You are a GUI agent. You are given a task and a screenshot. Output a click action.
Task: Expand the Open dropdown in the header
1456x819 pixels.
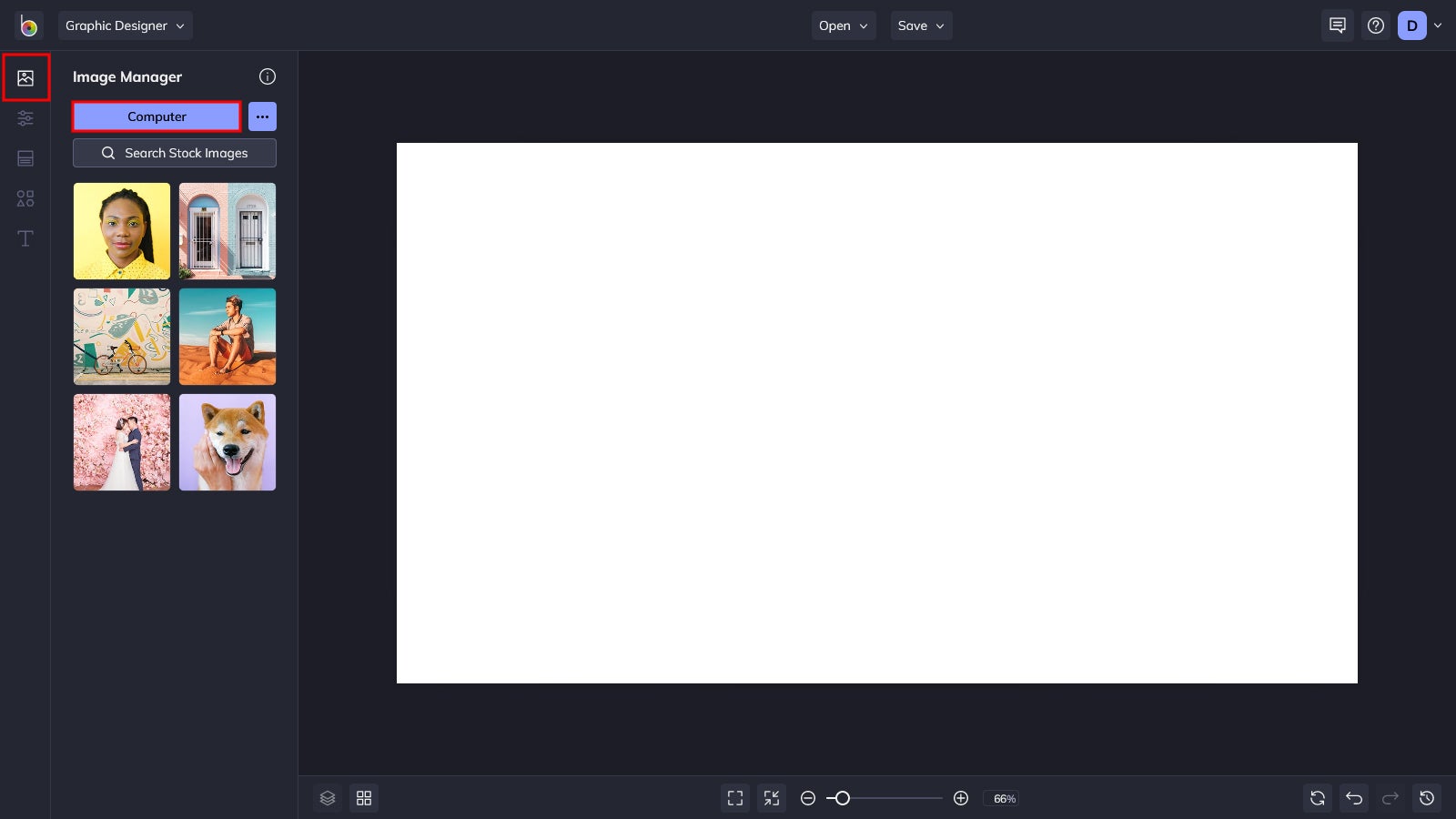(842, 25)
